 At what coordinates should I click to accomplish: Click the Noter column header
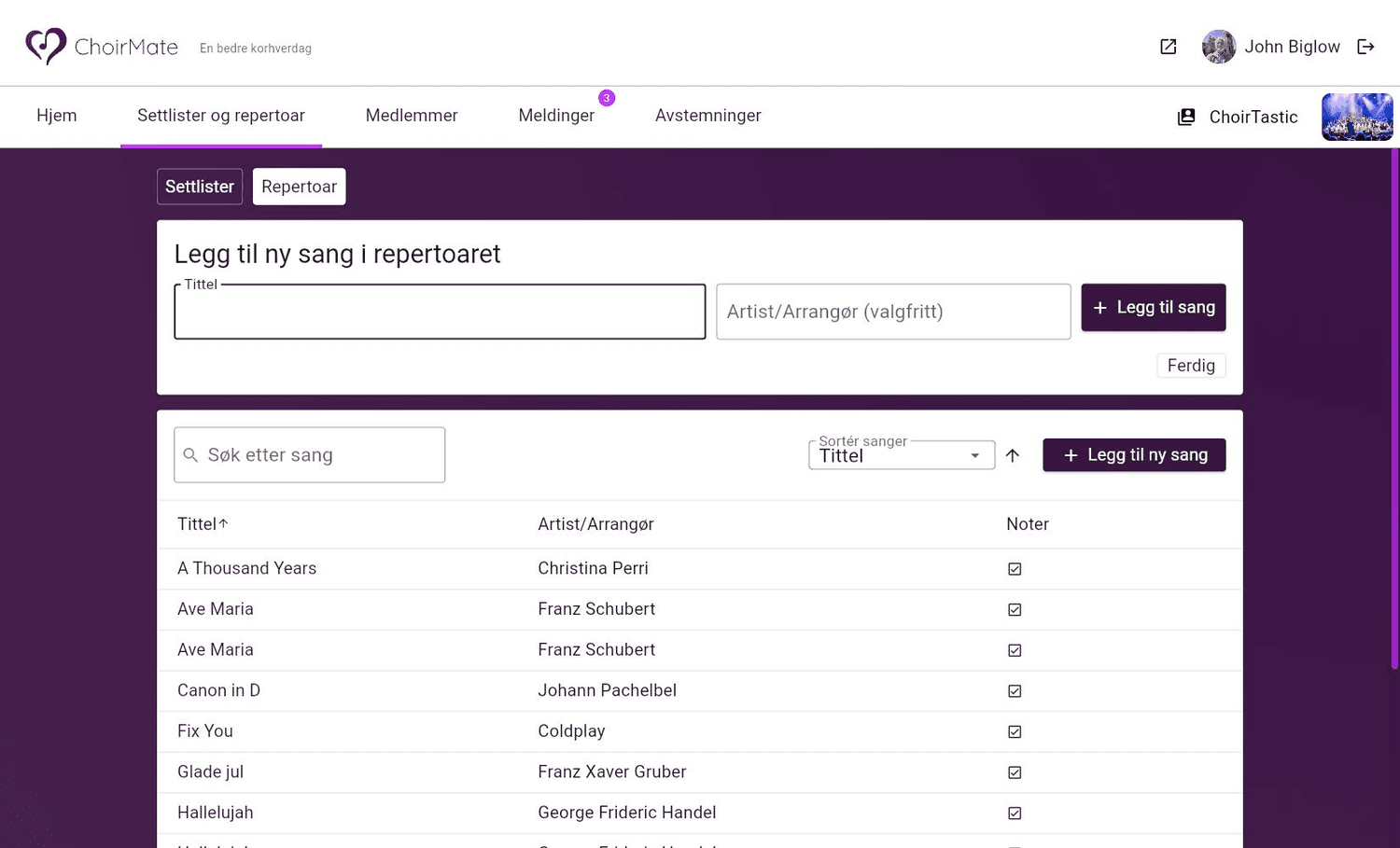tap(1028, 524)
